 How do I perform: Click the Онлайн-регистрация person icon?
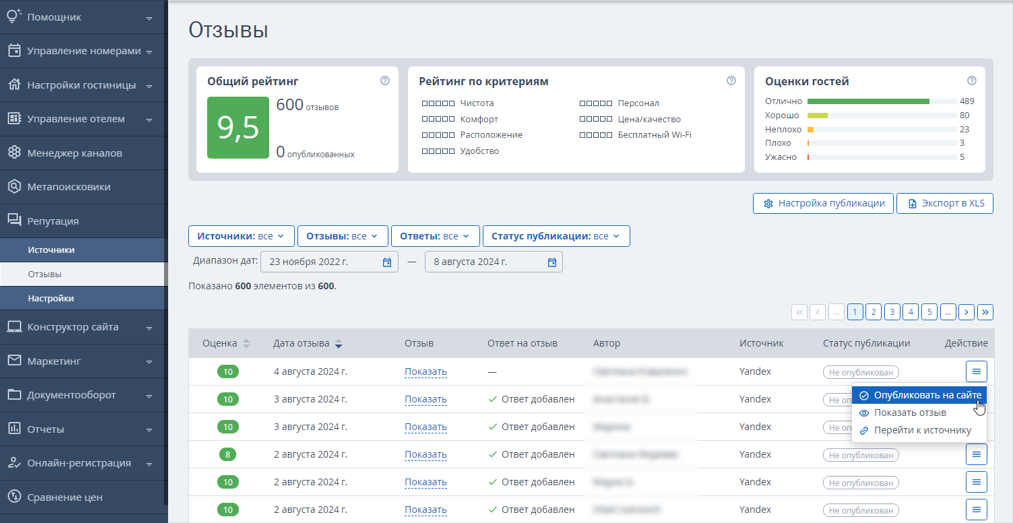(14, 463)
